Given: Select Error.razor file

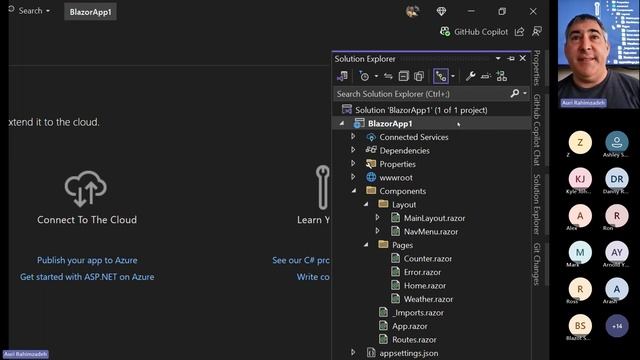Looking at the screenshot, I should tap(422, 272).
